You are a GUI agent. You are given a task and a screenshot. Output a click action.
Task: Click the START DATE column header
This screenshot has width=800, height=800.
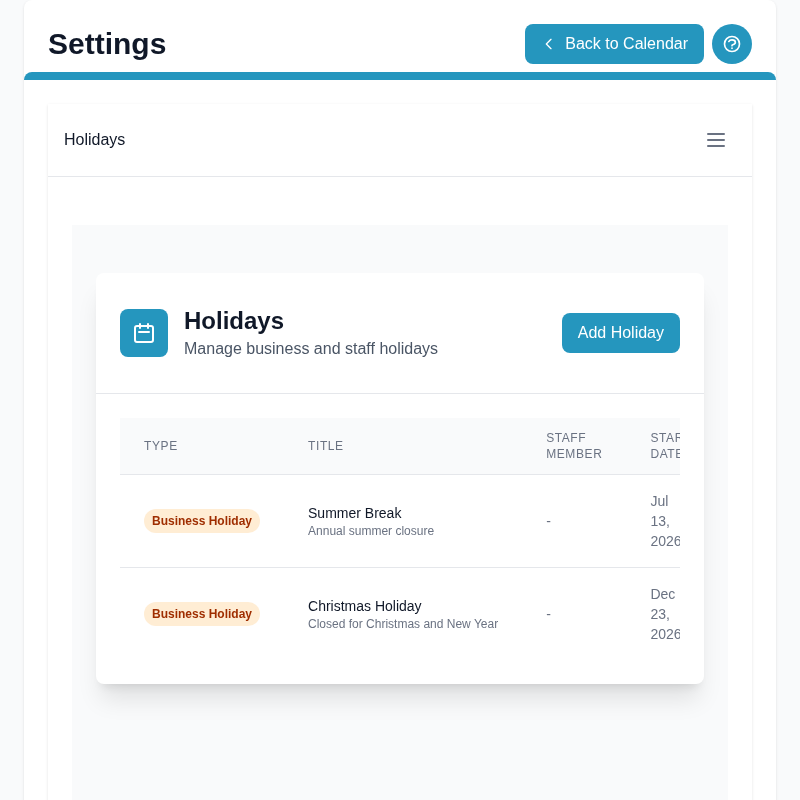(665, 446)
